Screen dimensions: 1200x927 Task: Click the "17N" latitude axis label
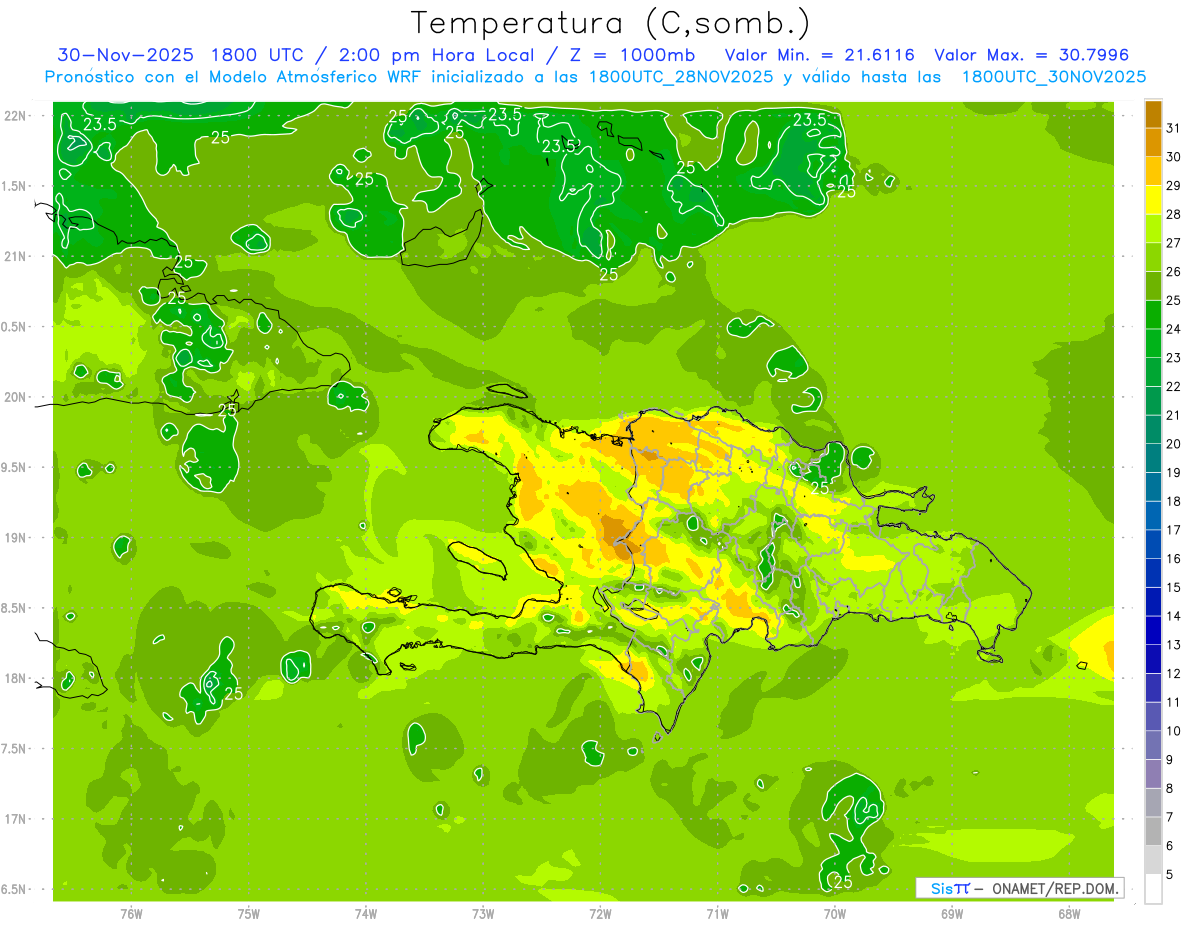pyautogui.click(x=14, y=819)
